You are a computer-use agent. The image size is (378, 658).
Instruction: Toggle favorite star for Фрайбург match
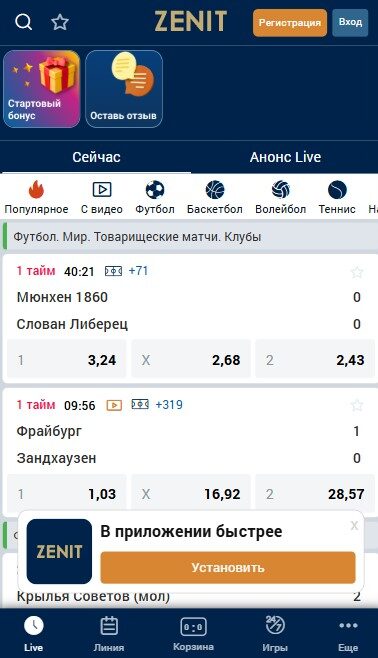357,405
